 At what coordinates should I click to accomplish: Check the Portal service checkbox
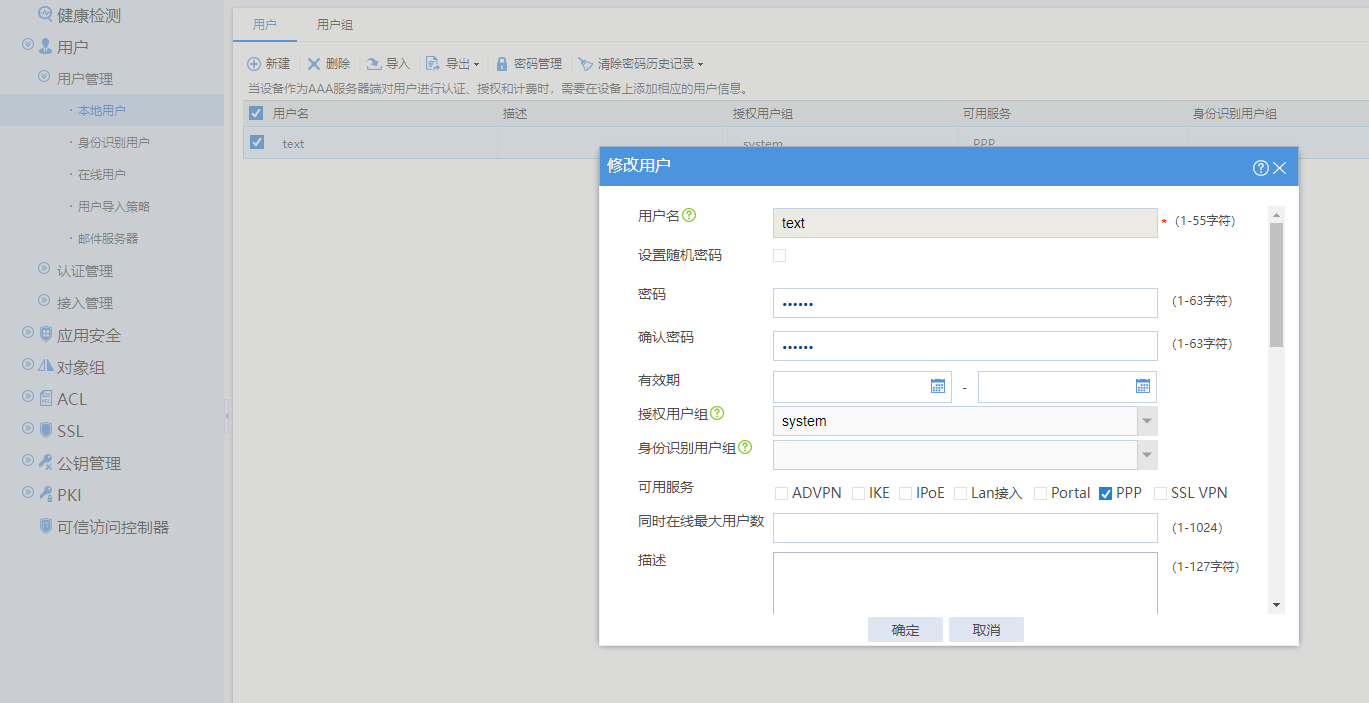[x=1040, y=493]
